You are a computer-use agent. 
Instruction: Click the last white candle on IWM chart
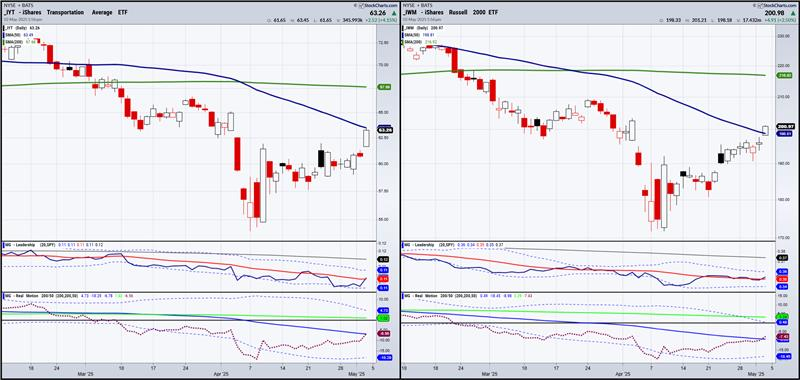tap(766, 131)
